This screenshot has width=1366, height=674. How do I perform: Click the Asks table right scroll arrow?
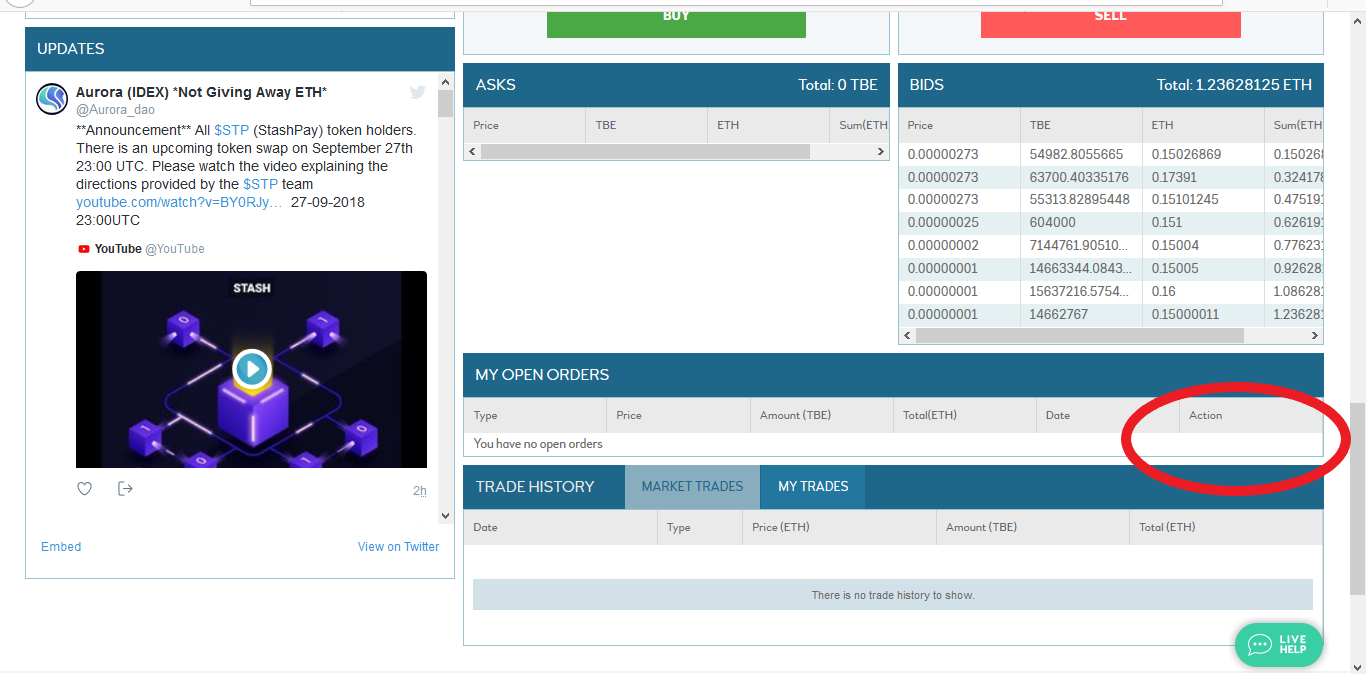881,152
